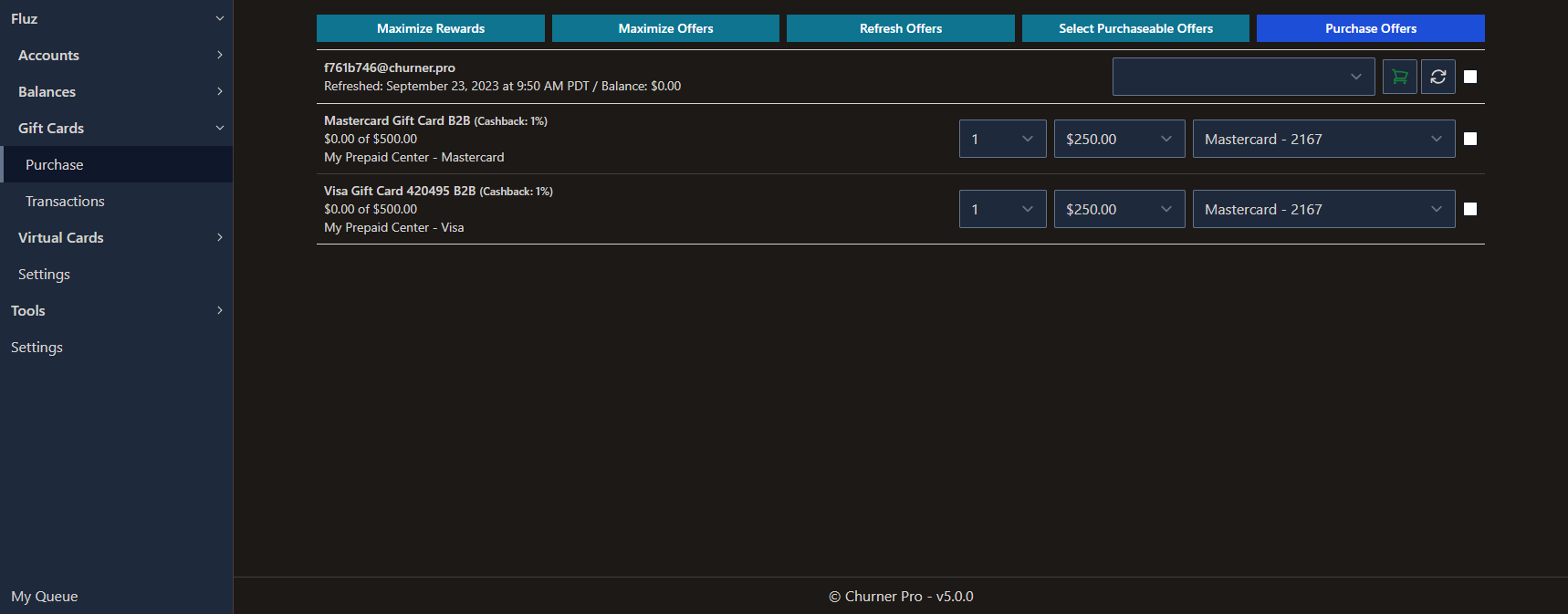Click the refresh icon for the account row
1568x614 pixels.
(1437, 77)
